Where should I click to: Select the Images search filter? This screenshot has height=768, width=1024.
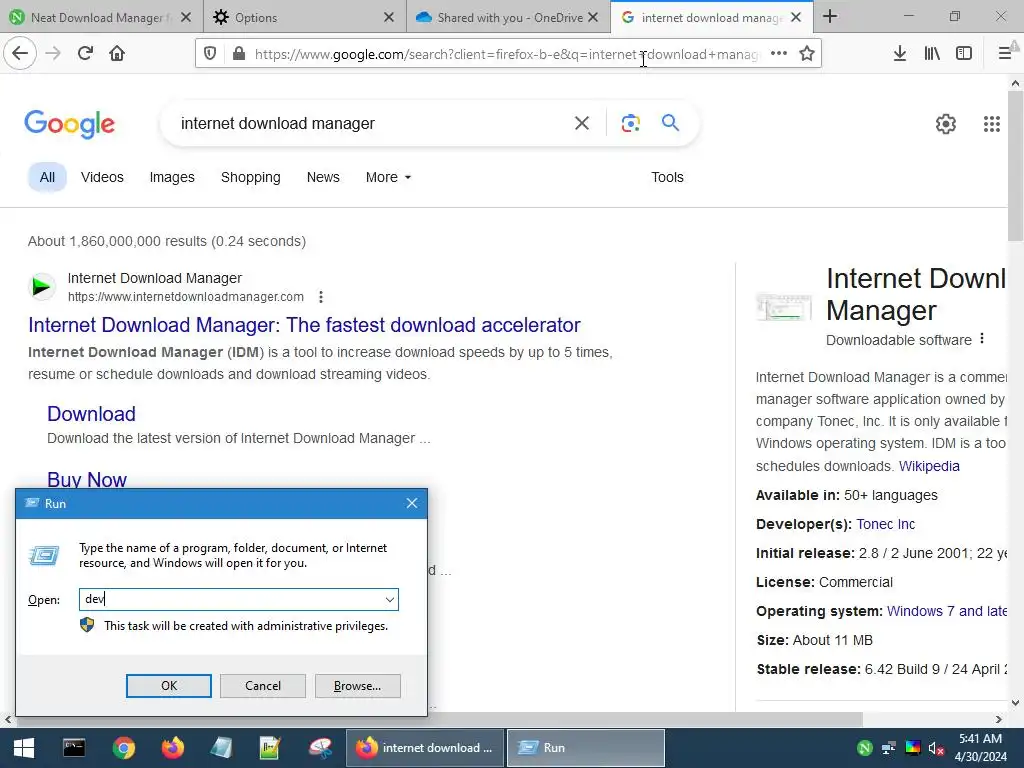(x=172, y=177)
